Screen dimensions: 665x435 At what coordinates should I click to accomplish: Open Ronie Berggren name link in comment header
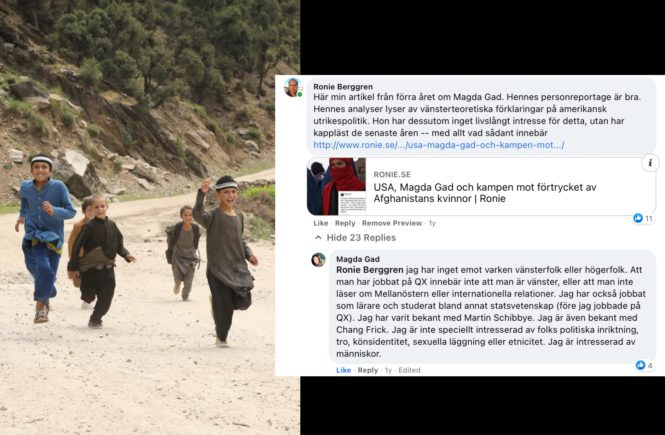click(x=343, y=86)
